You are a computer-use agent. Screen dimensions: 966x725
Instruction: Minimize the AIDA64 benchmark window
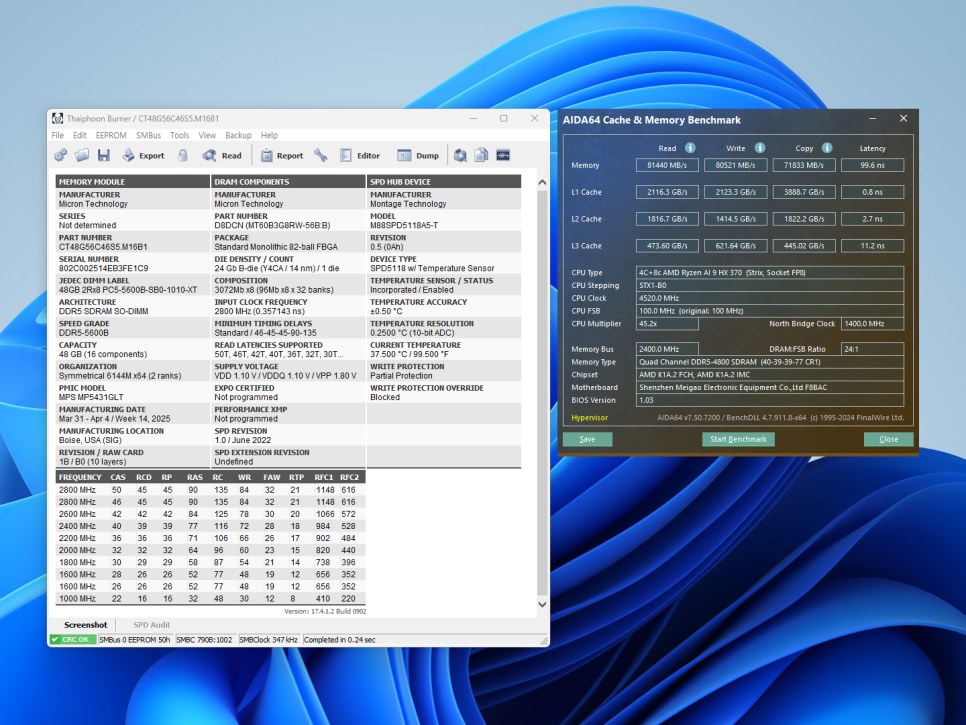click(872, 119)
